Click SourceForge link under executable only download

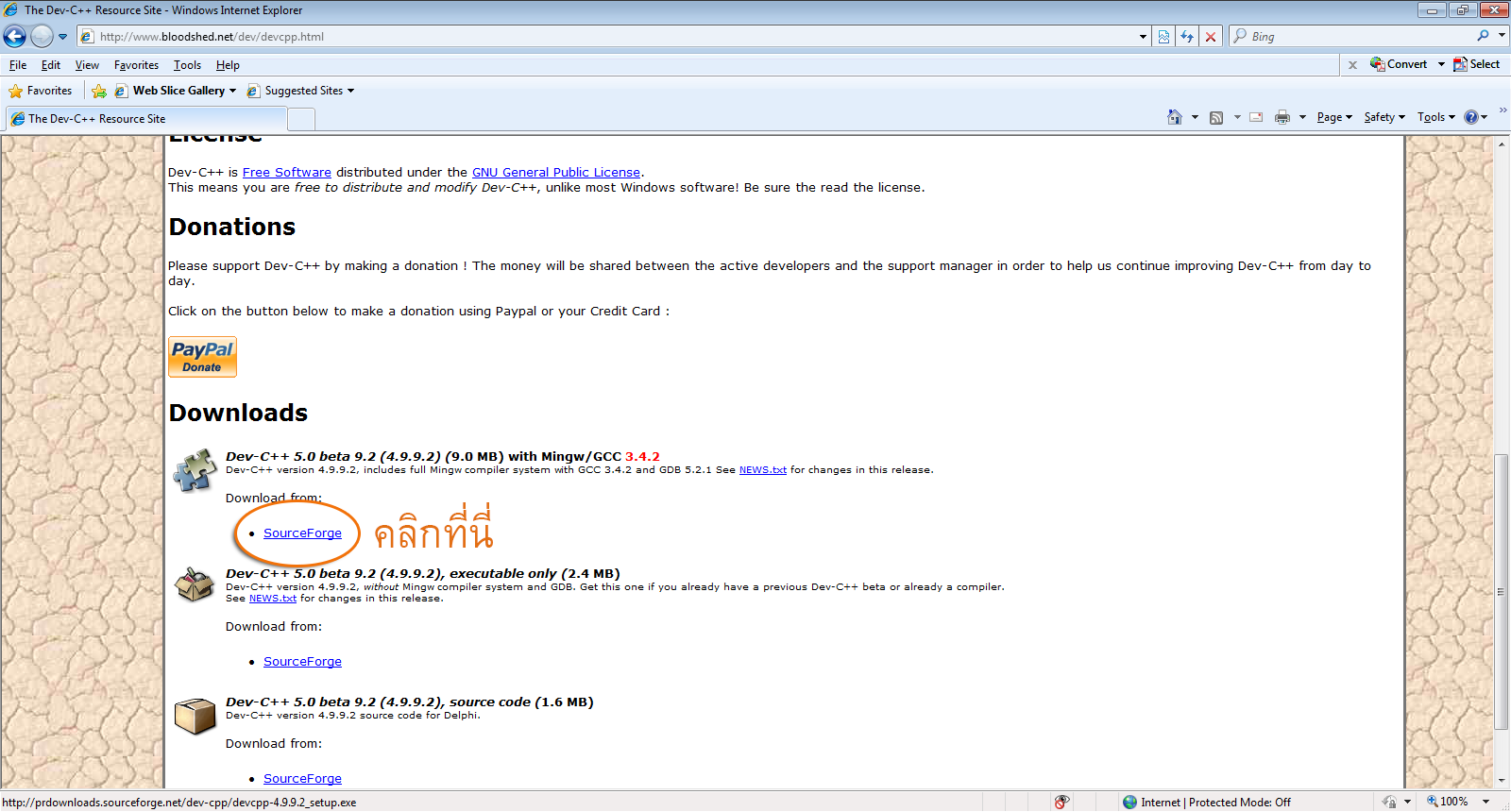(302, 661)
